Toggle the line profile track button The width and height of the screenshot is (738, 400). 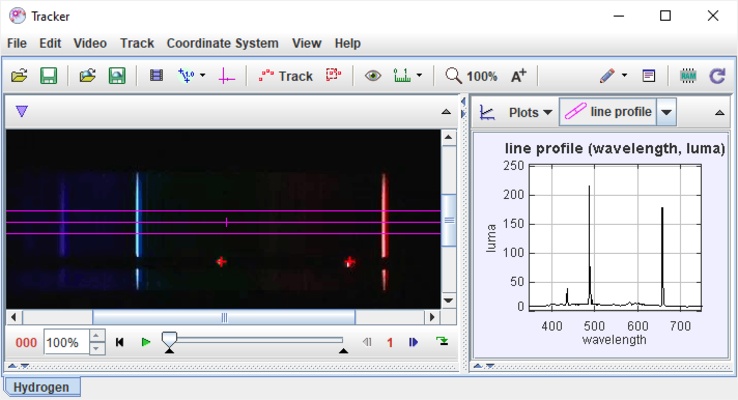[x=608, y=112]
